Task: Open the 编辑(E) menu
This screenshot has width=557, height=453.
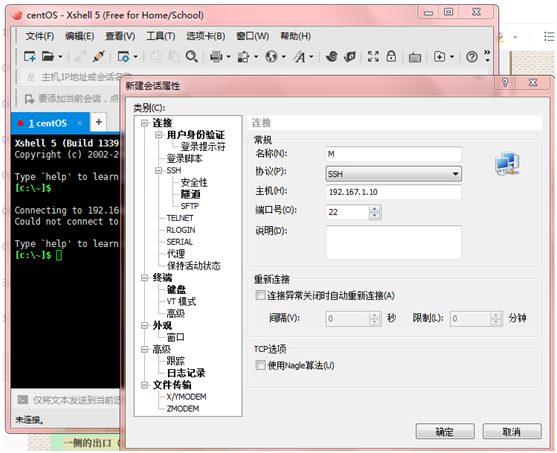Action: click(x=79, y=36)
